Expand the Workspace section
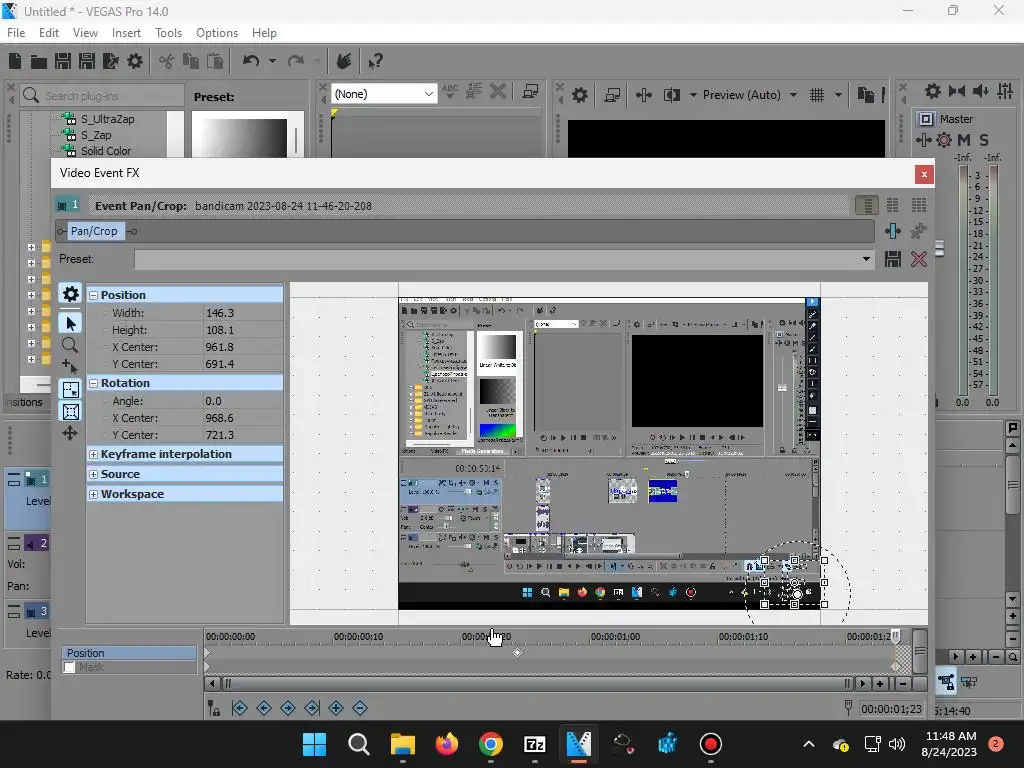The height and width of the screenshot is (768, 1024). click(x=93, y=494)
